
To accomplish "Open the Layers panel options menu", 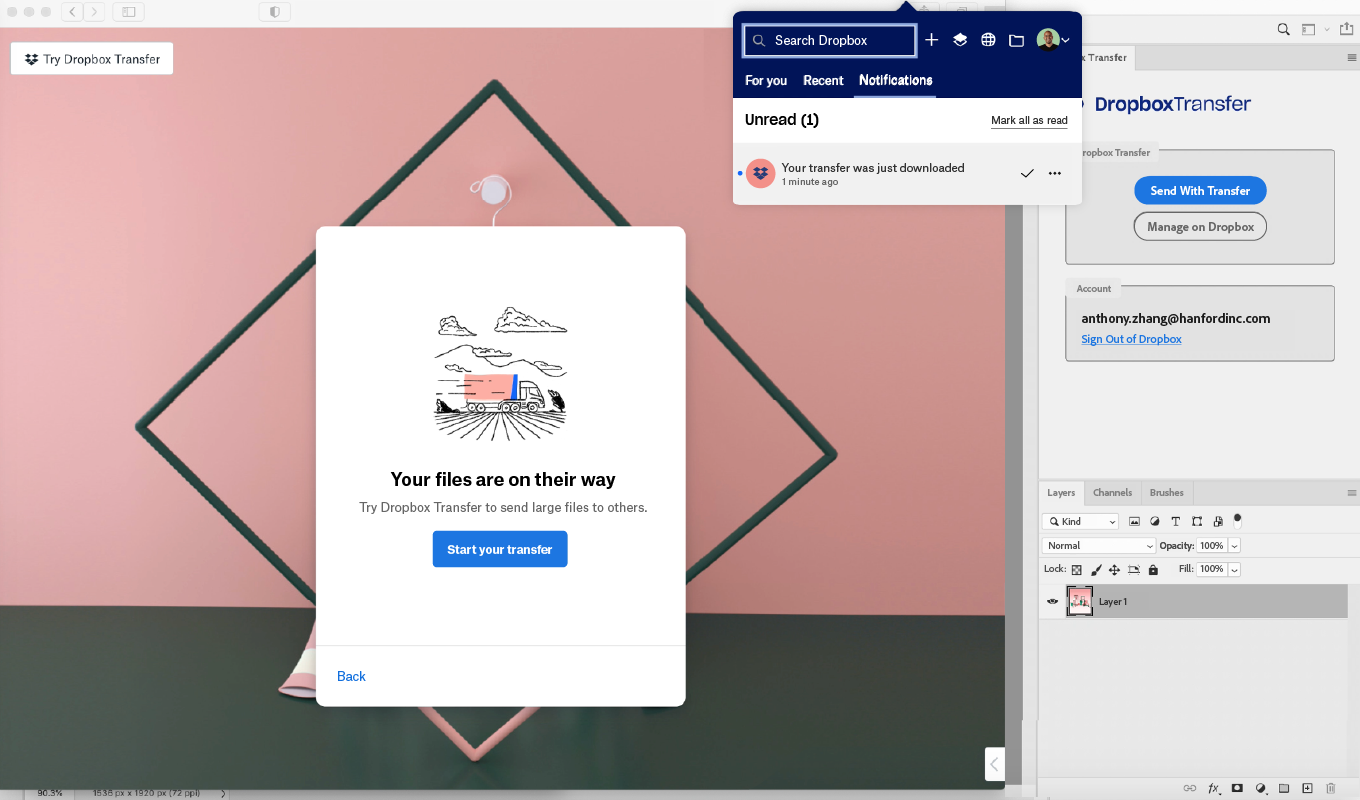I will [1352, 493].
